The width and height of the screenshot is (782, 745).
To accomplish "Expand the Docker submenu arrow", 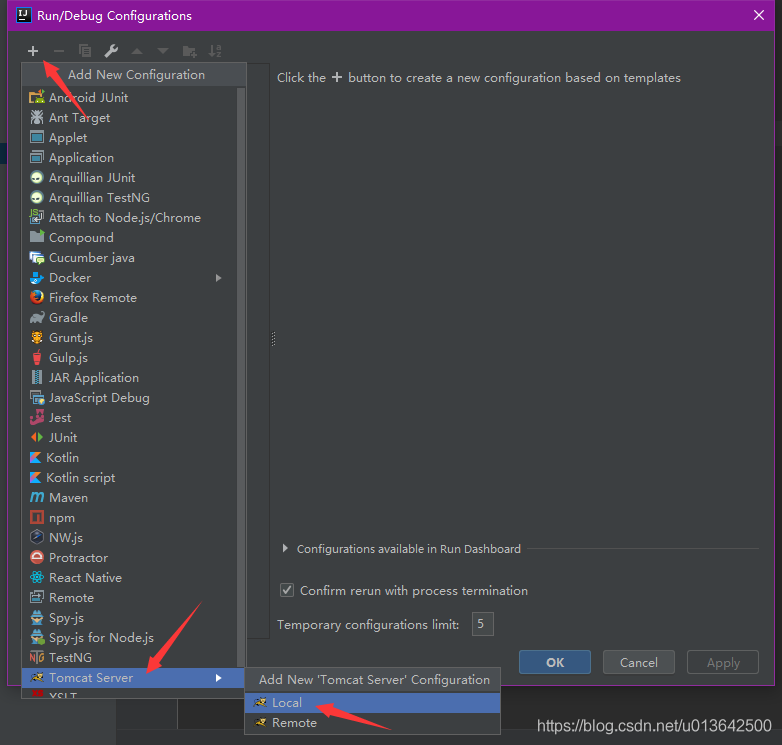I will coord(218,278).
